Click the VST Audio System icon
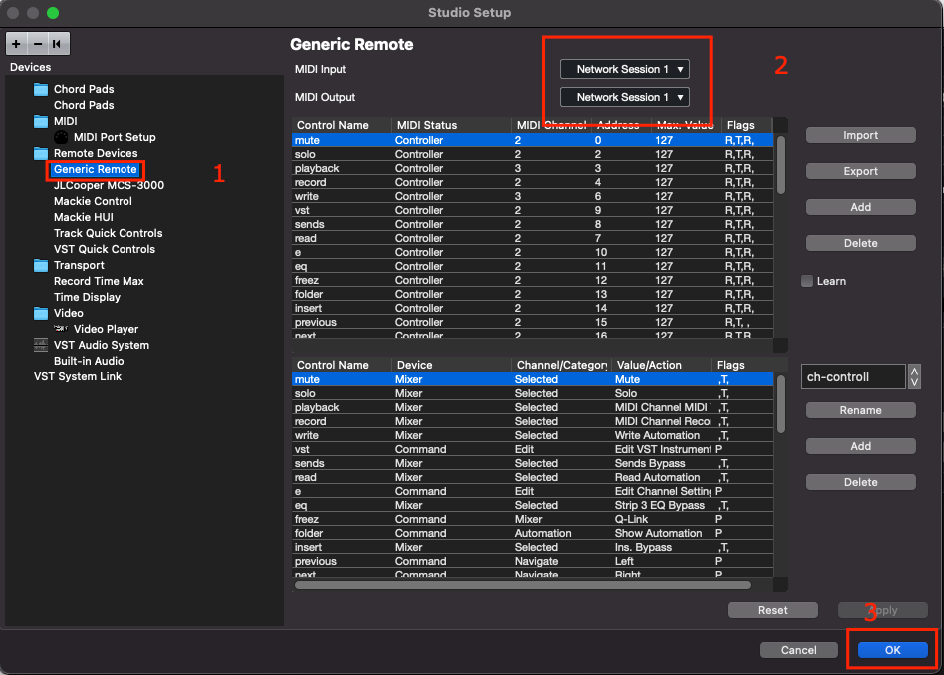The width and height of the screenshot is (944, 675). pos(41,345)
